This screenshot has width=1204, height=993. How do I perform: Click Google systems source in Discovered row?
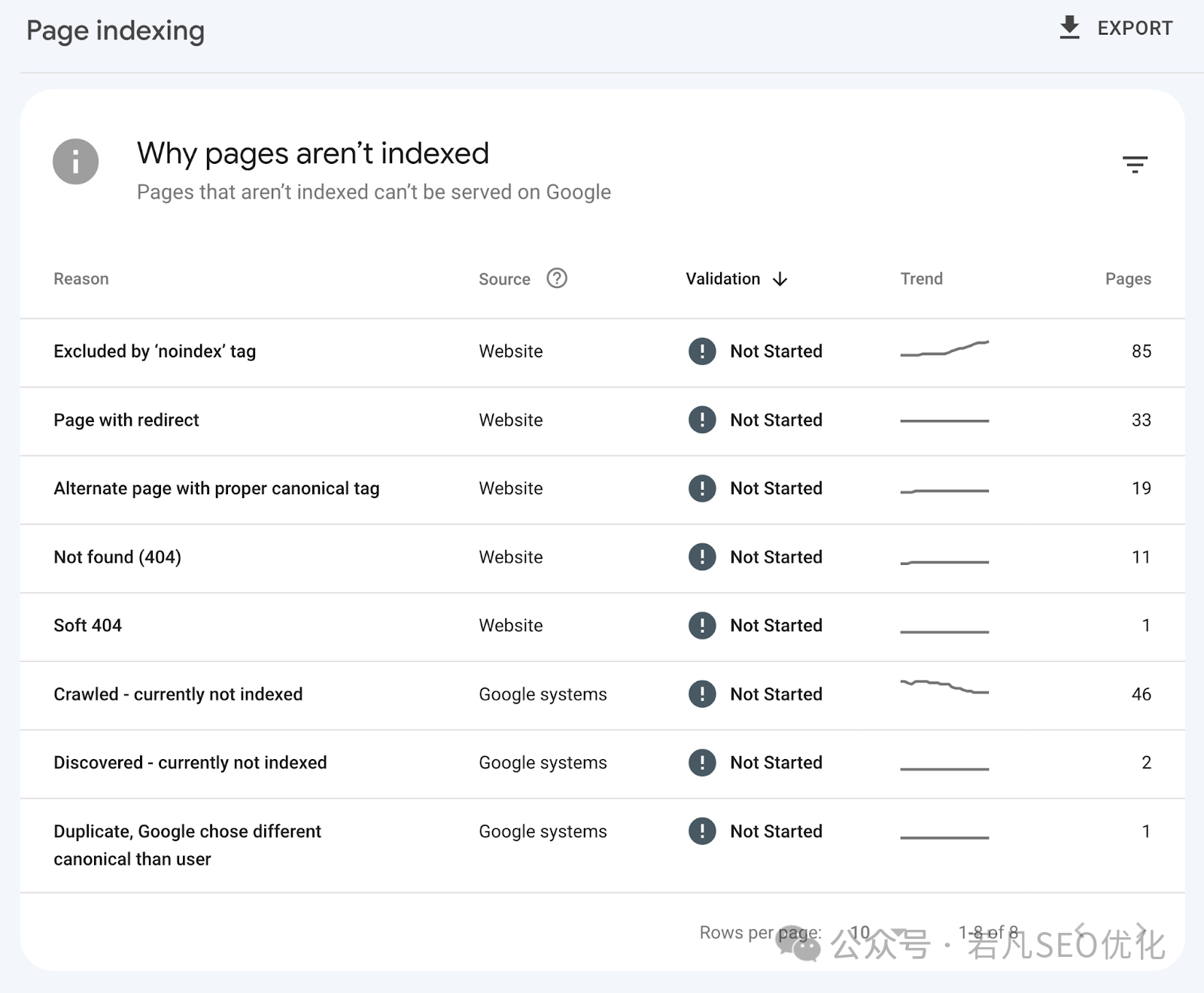pyautogui.click(x=543, y=763)
